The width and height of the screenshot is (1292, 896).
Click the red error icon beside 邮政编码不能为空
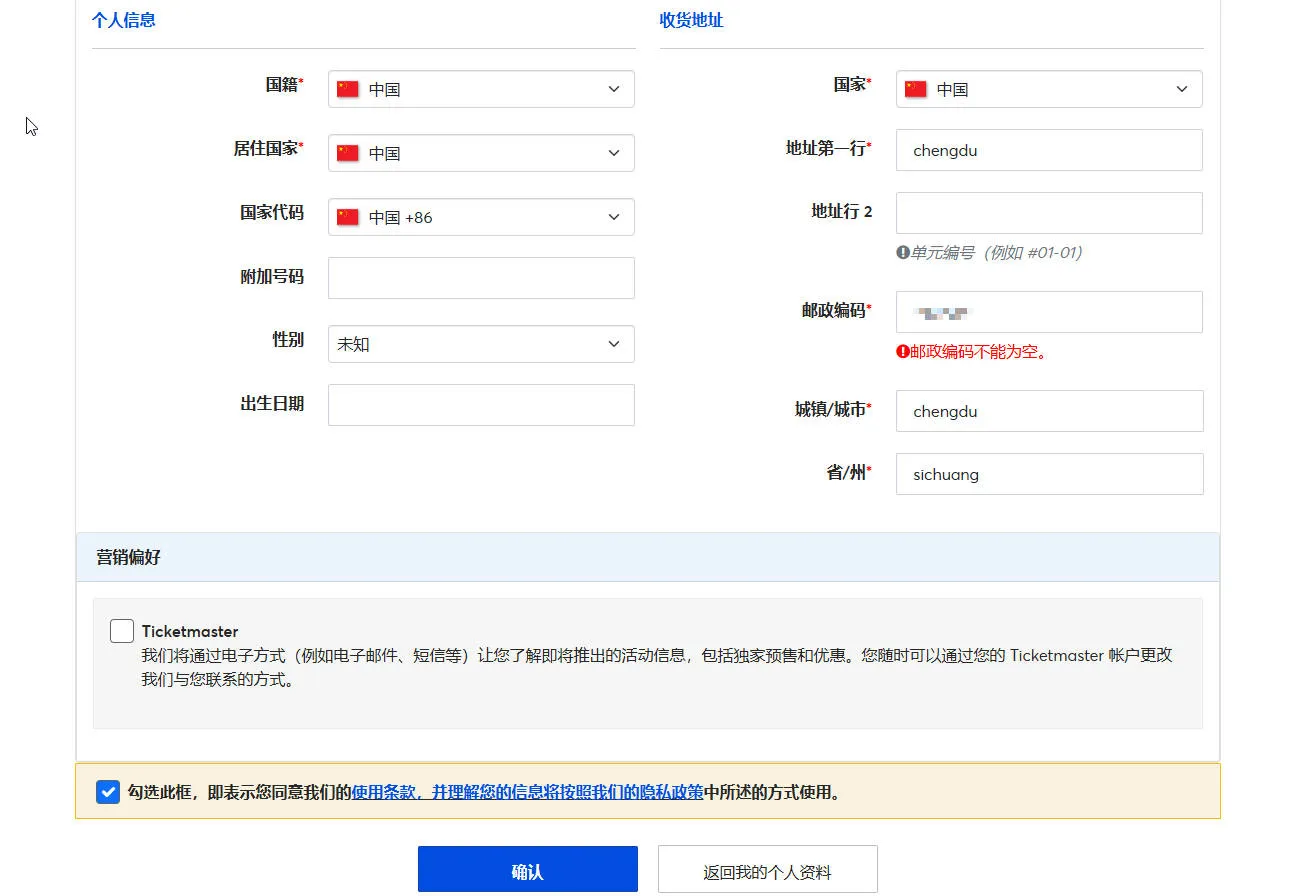902,352
